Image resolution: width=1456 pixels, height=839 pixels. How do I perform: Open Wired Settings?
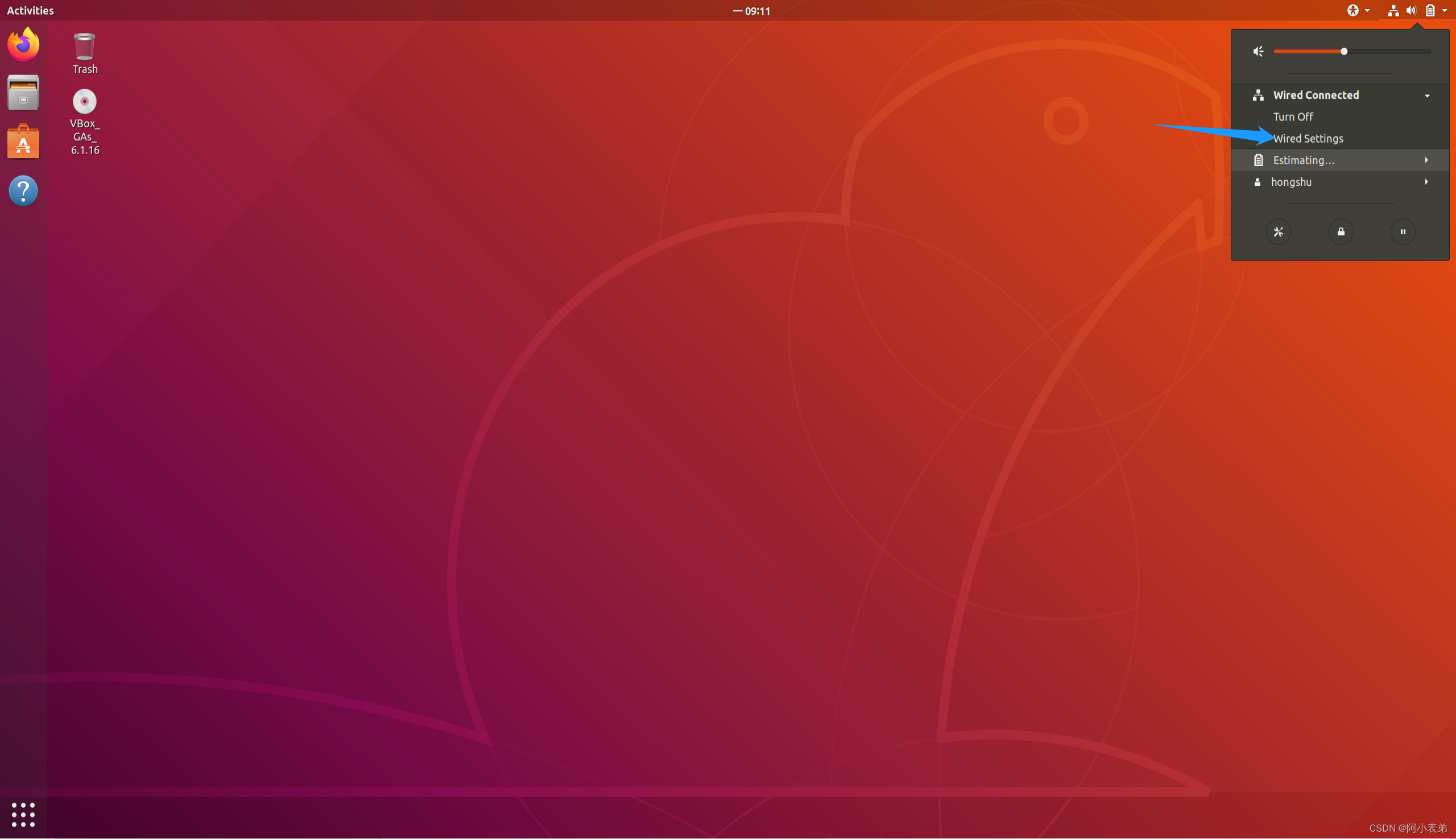coord(1308,139)
